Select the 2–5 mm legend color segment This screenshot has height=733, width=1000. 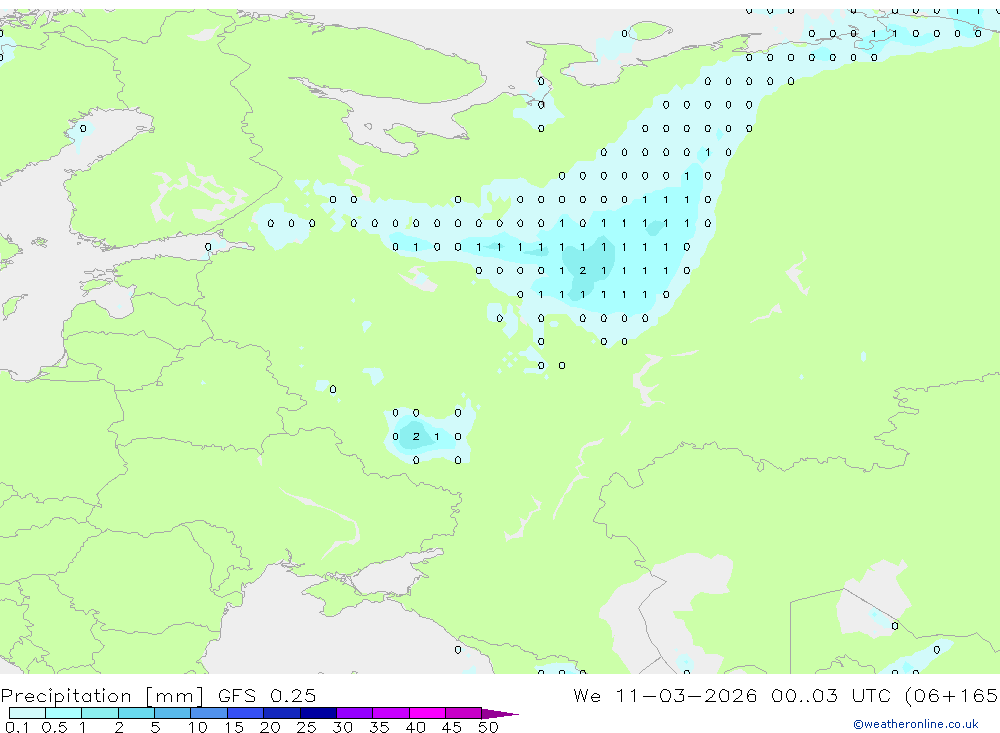tap(136, 713)
